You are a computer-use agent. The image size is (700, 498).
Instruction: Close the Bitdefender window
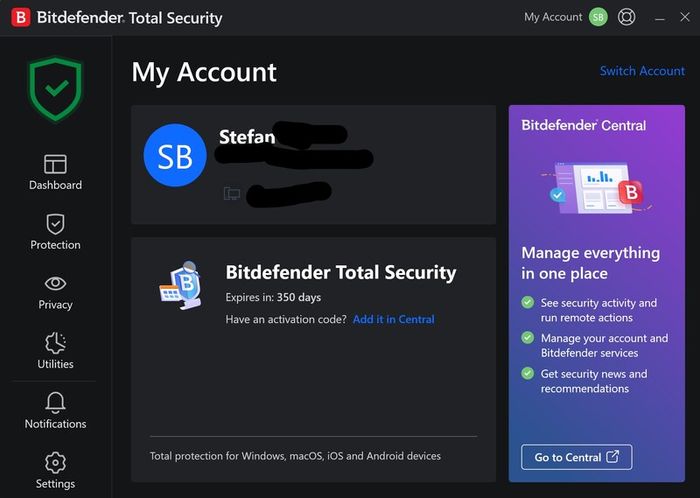pyautogui.click(x=685, y=17)
